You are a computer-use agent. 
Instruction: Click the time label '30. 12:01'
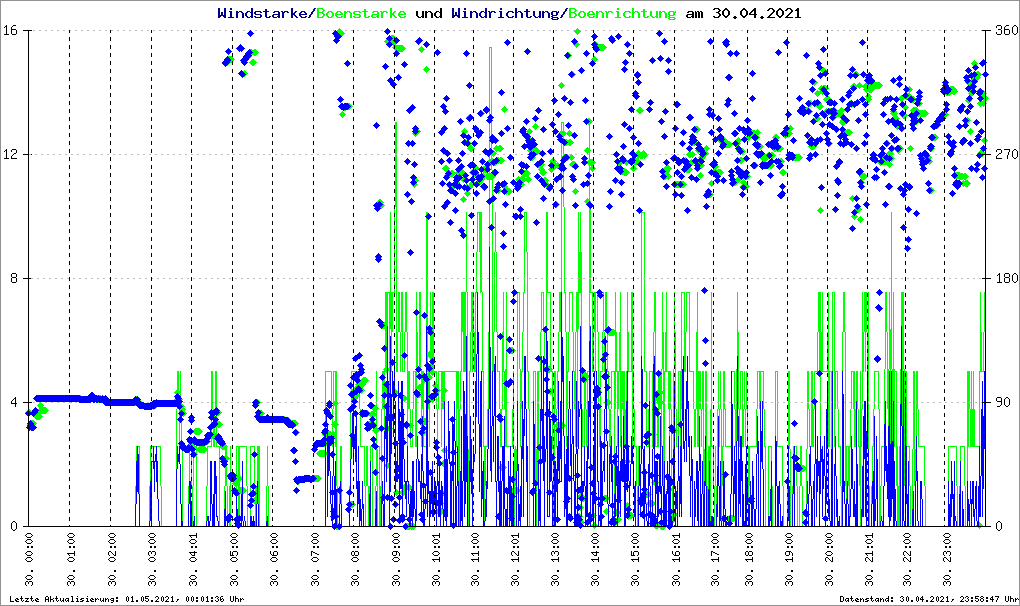(x=515, y=559)
